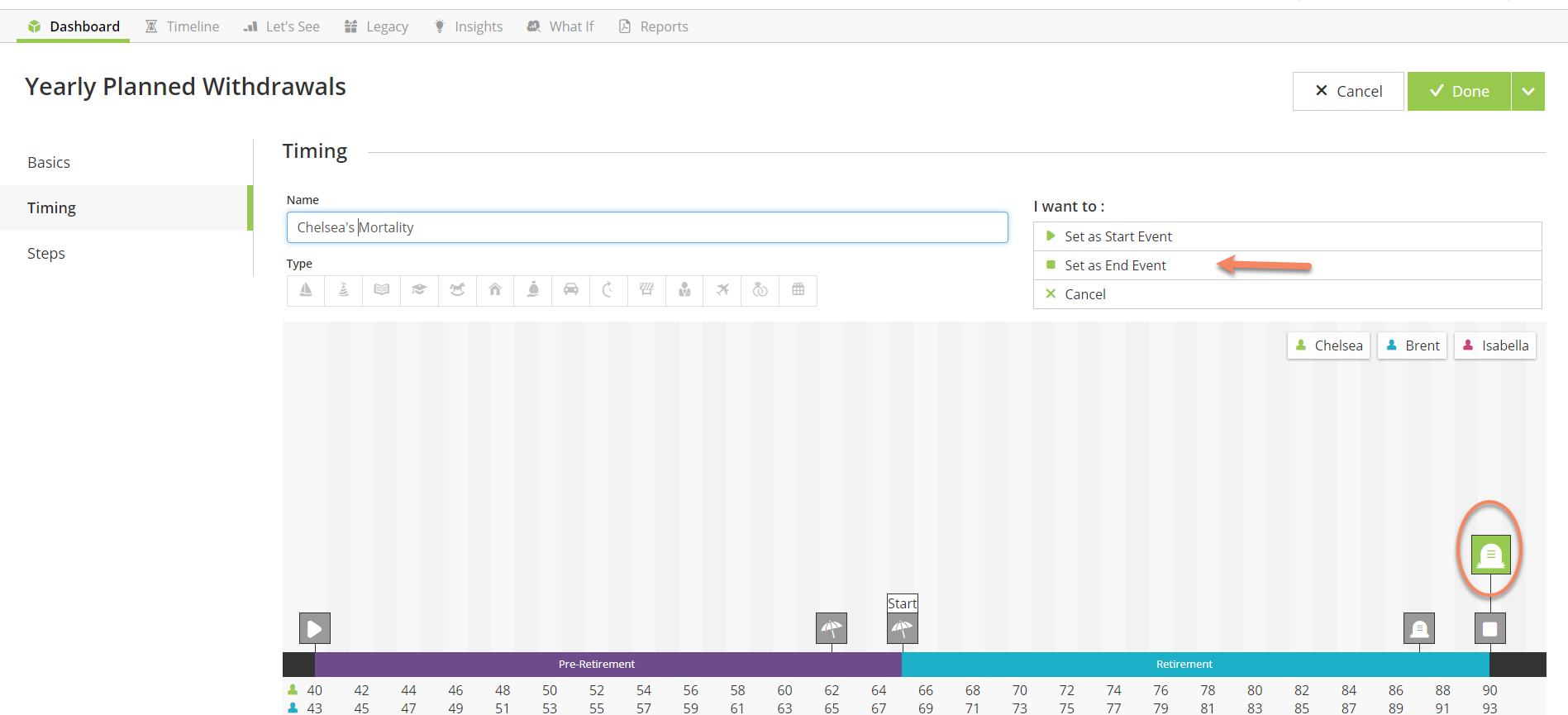
Task: Click the green highlighted tombstone marker
Action: click(x=1490, y=554)
